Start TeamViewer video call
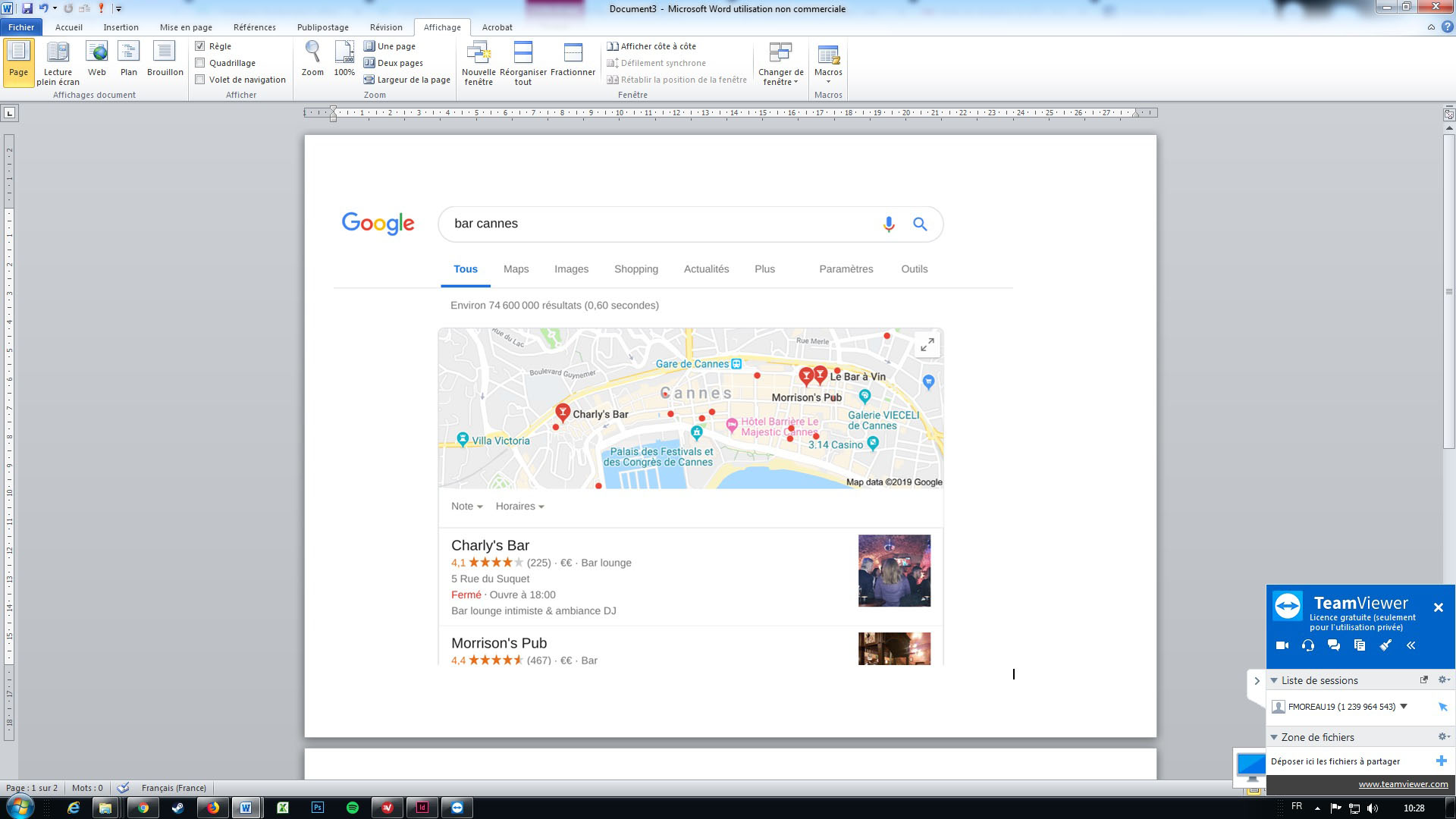Viewport: 1456px width, 819px height. pyautogui.click(x=1282, y=645)
